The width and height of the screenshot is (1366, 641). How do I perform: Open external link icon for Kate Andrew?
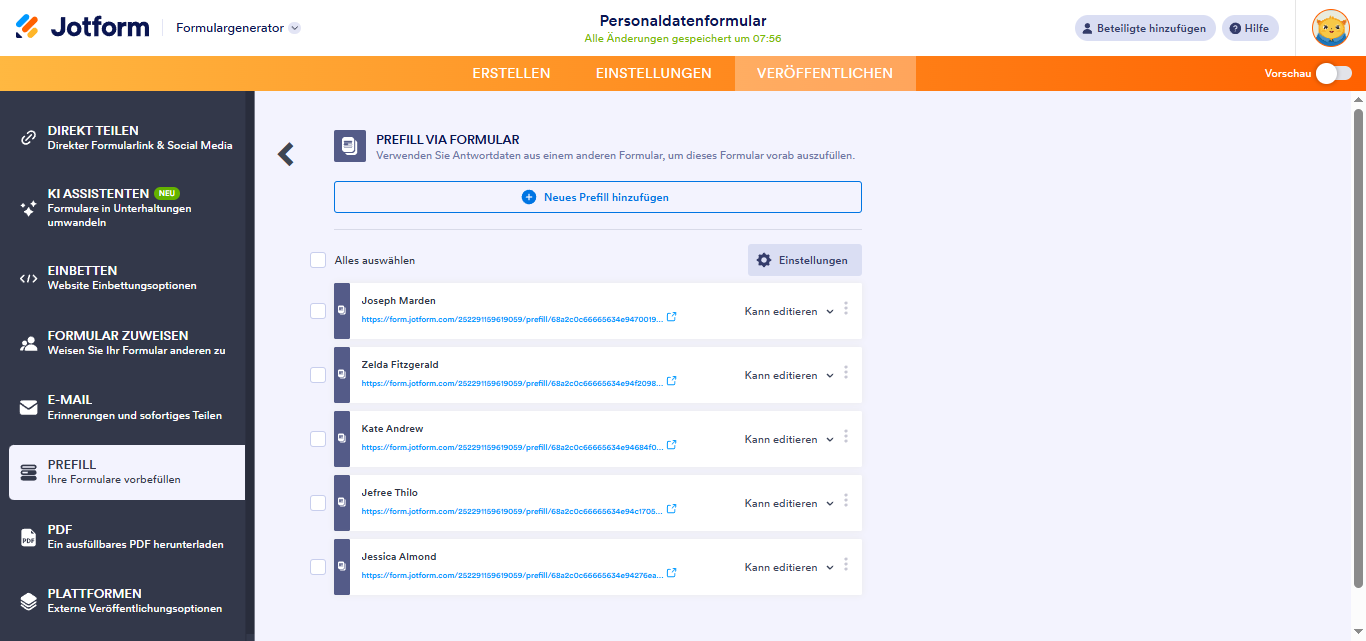(672, 445)
